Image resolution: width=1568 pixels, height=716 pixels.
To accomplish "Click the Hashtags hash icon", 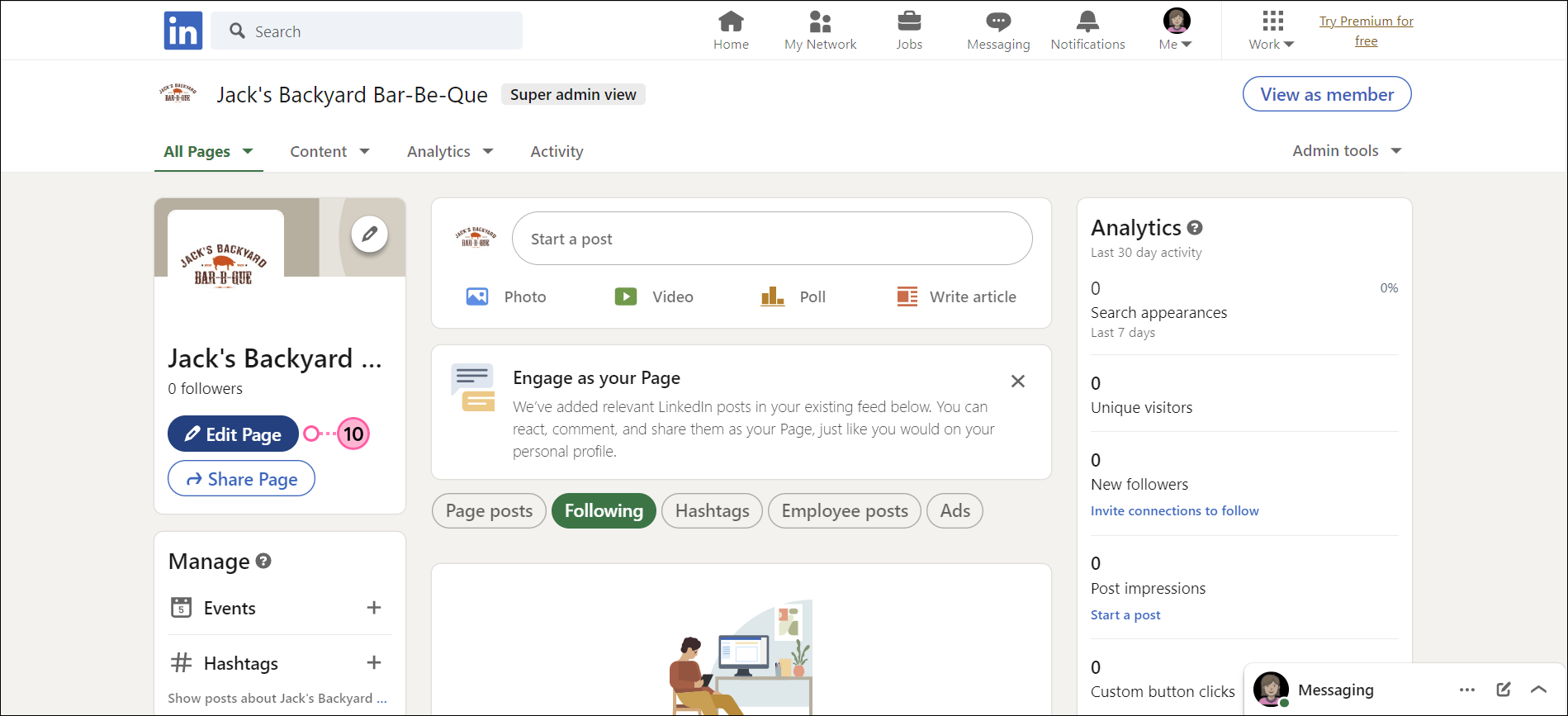I will point(181,662).
